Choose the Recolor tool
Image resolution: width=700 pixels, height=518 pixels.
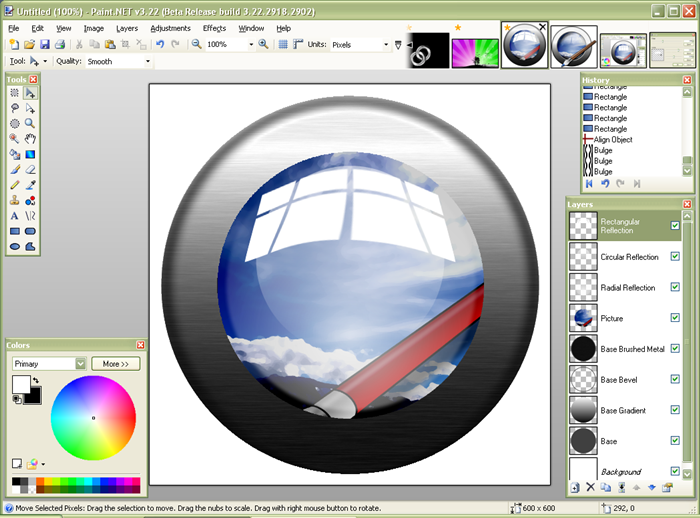tap(30, 201)
